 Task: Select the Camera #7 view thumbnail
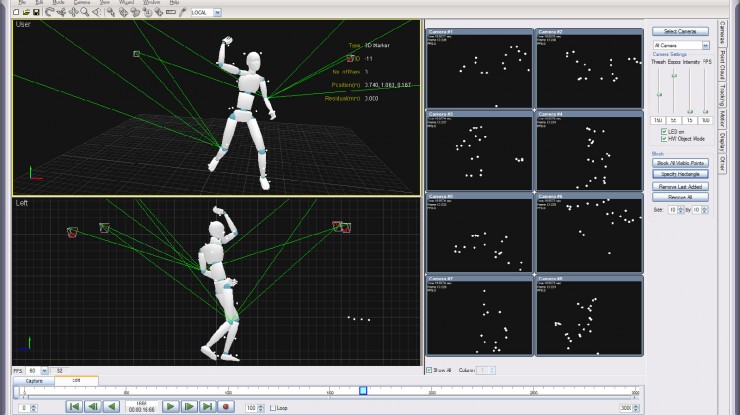click(x=479, y=316)
